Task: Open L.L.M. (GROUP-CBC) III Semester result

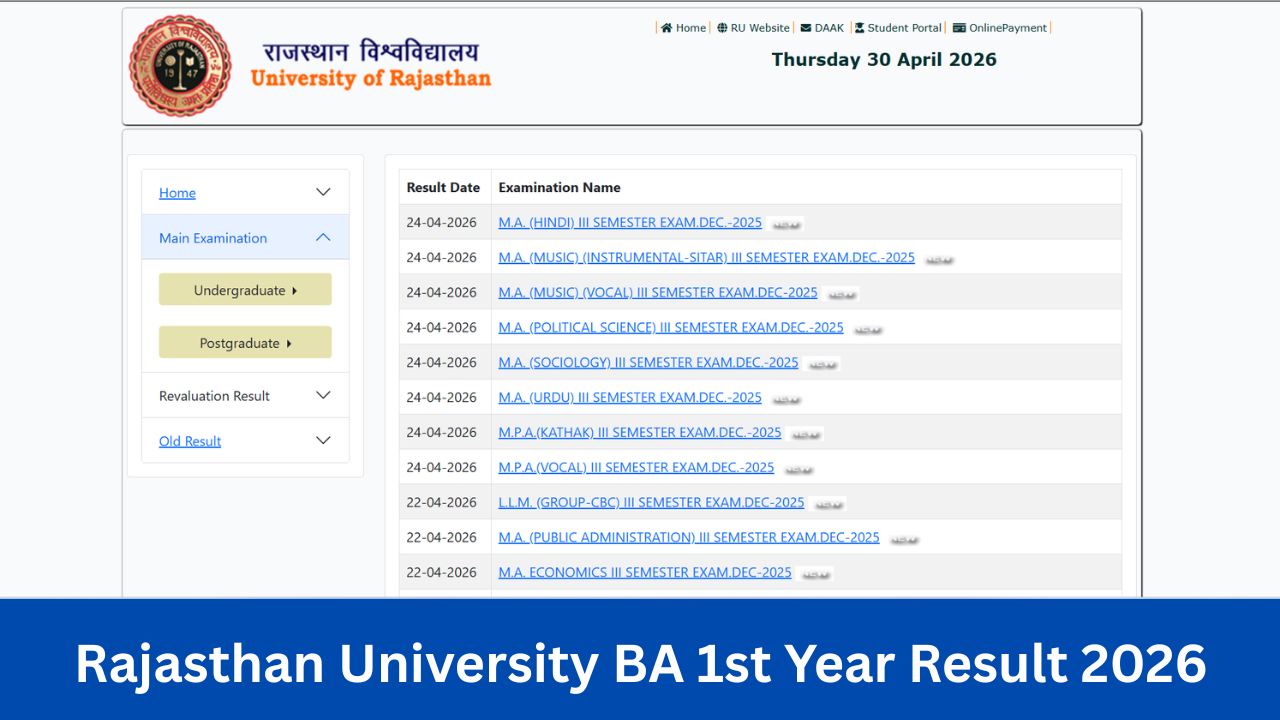Action: pyautogui.click(x=652, y=502)
